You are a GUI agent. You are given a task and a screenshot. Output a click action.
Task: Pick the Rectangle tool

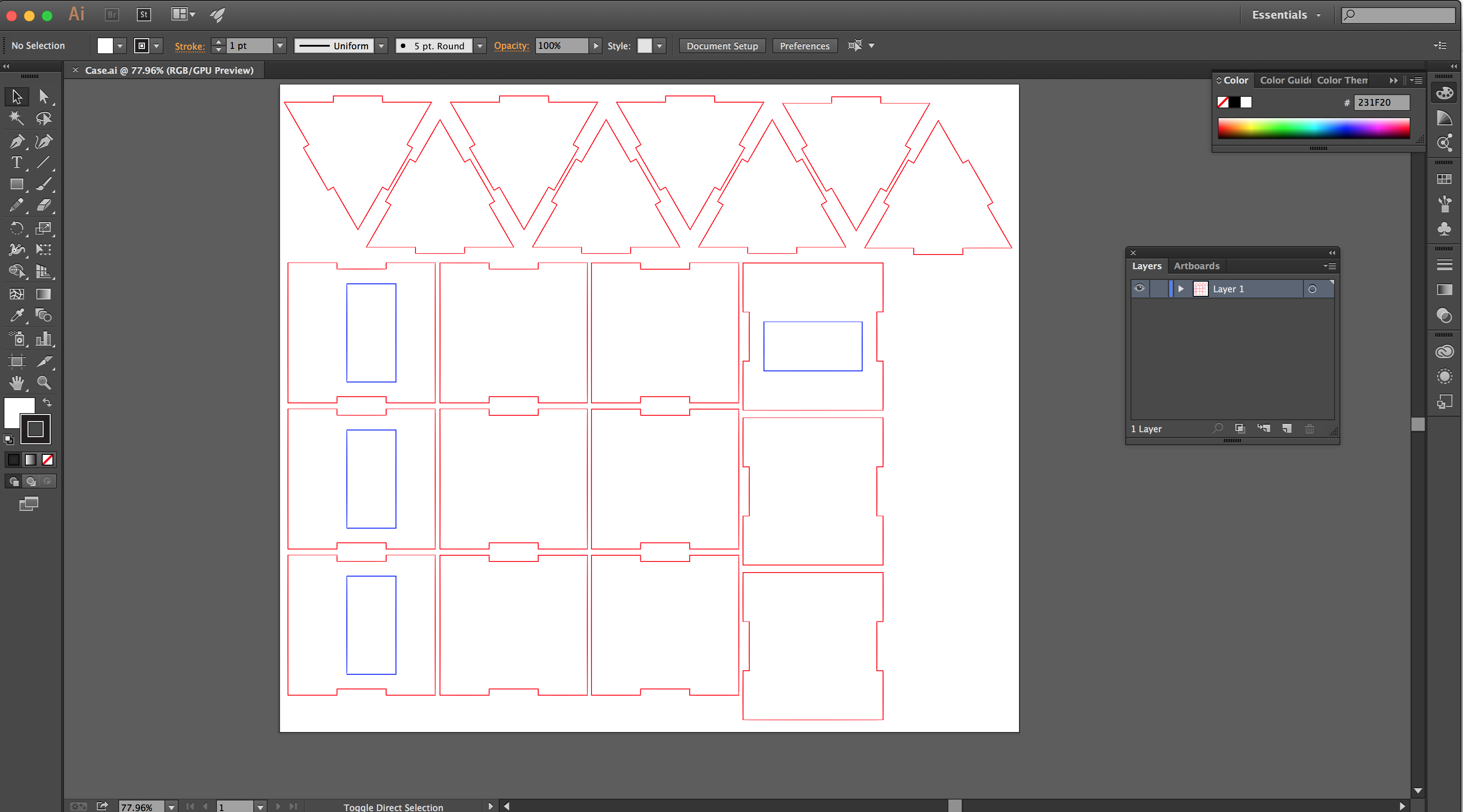point(16,184)
